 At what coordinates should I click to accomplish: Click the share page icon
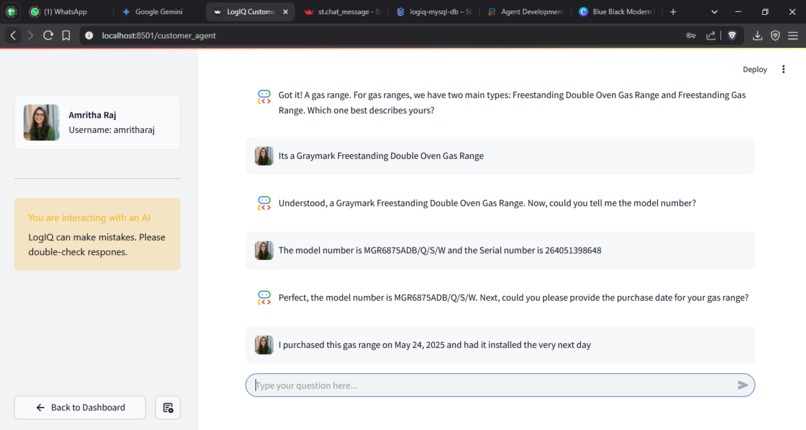tap(711, 35)
